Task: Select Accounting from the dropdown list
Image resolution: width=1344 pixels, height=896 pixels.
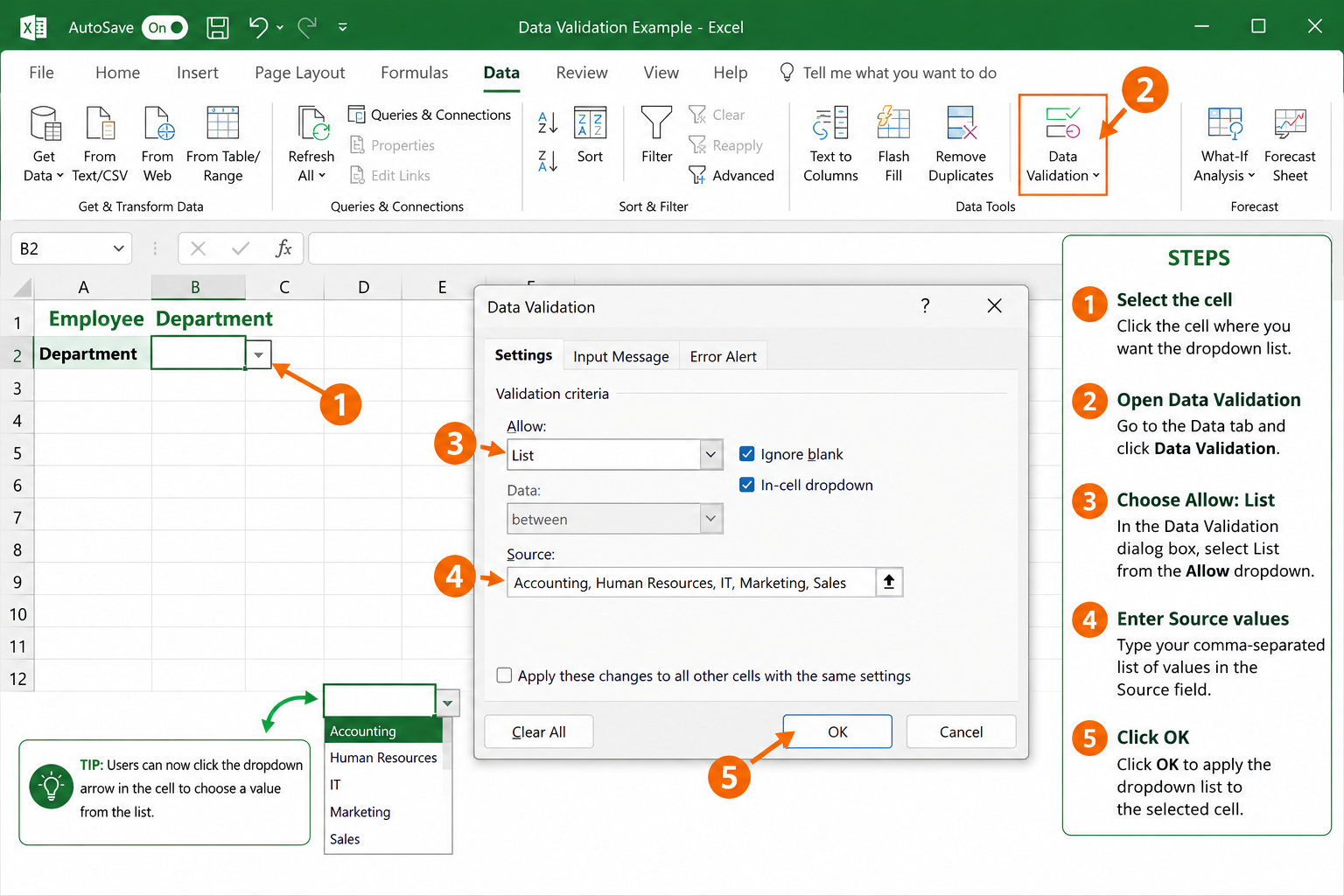Action: coord(383,731)
